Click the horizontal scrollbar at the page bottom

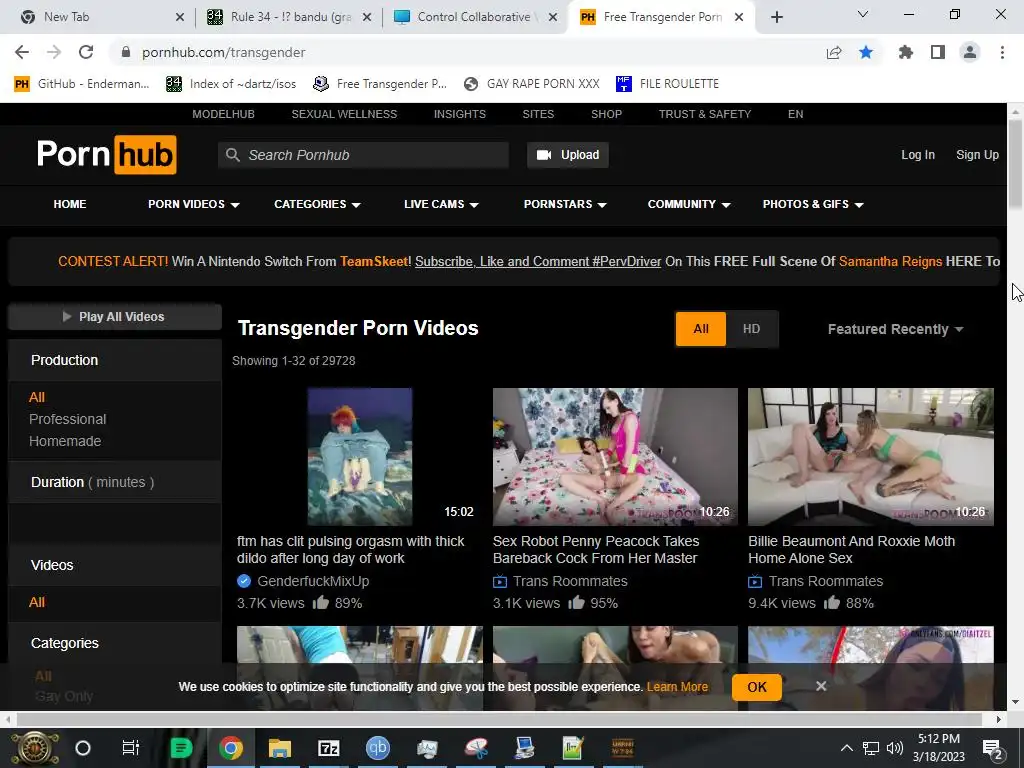point(500,719)
